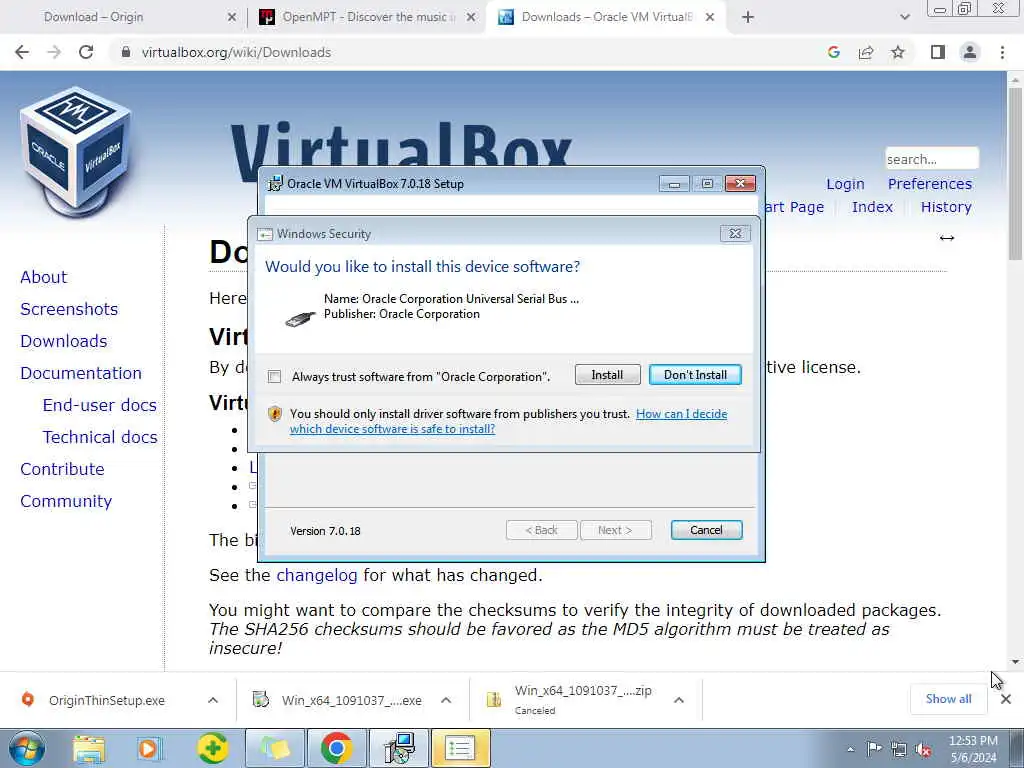Open the Chrome profile avatar
Image resolution: width=1024 pixels, height=768 pixels.
pyautogui.click(x=970, y=52)
